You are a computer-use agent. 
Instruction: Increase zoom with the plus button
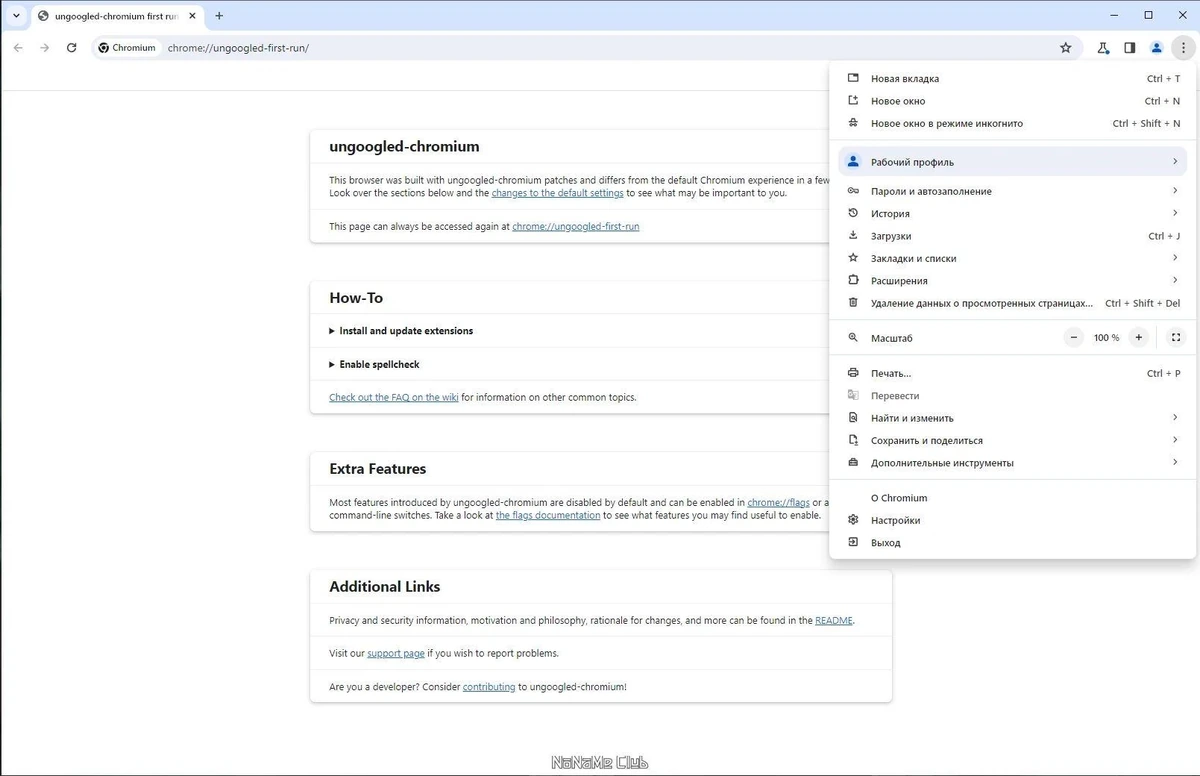(1138, 338)
